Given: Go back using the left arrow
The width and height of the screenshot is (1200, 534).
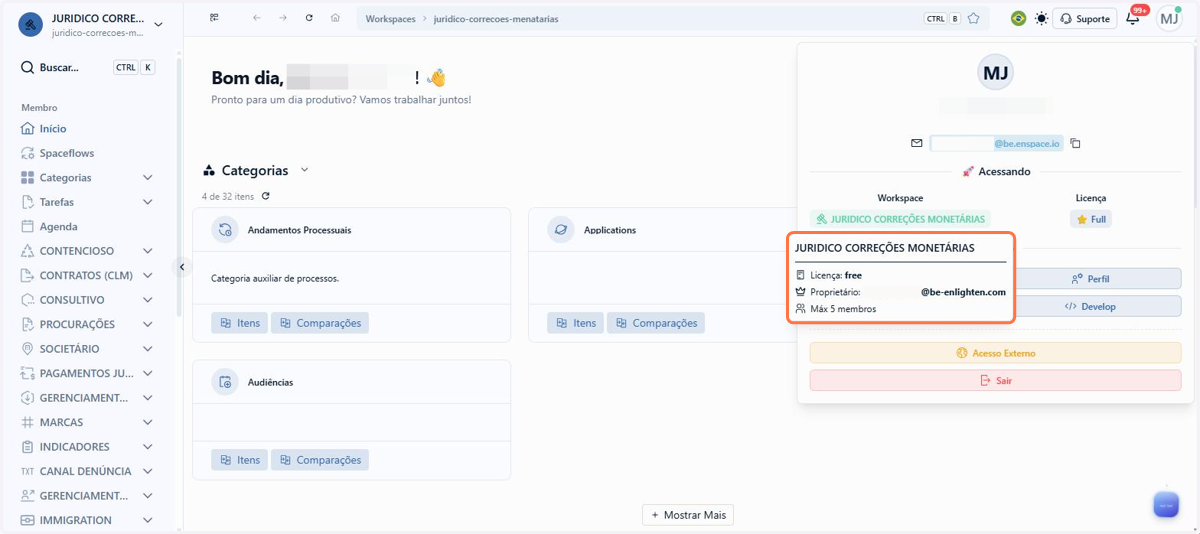Looking at the screenshot, I should (257, 18).
